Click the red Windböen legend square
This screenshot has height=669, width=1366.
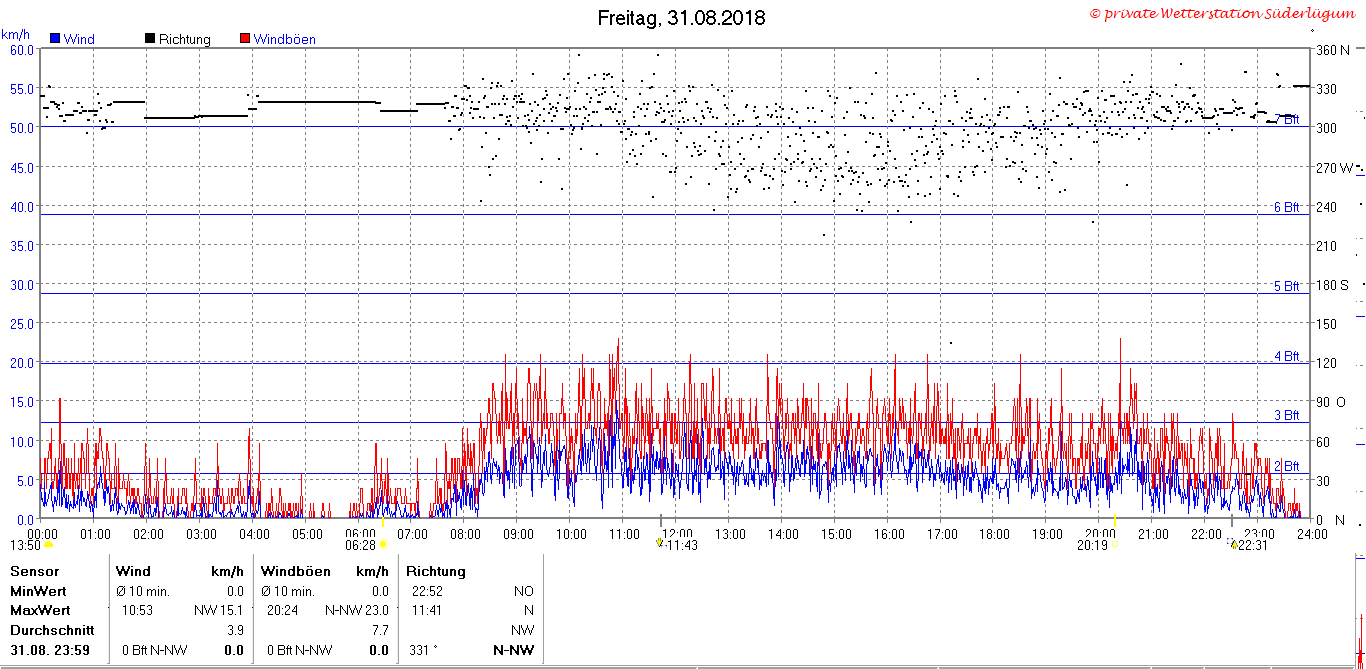(x=245, y=39)
